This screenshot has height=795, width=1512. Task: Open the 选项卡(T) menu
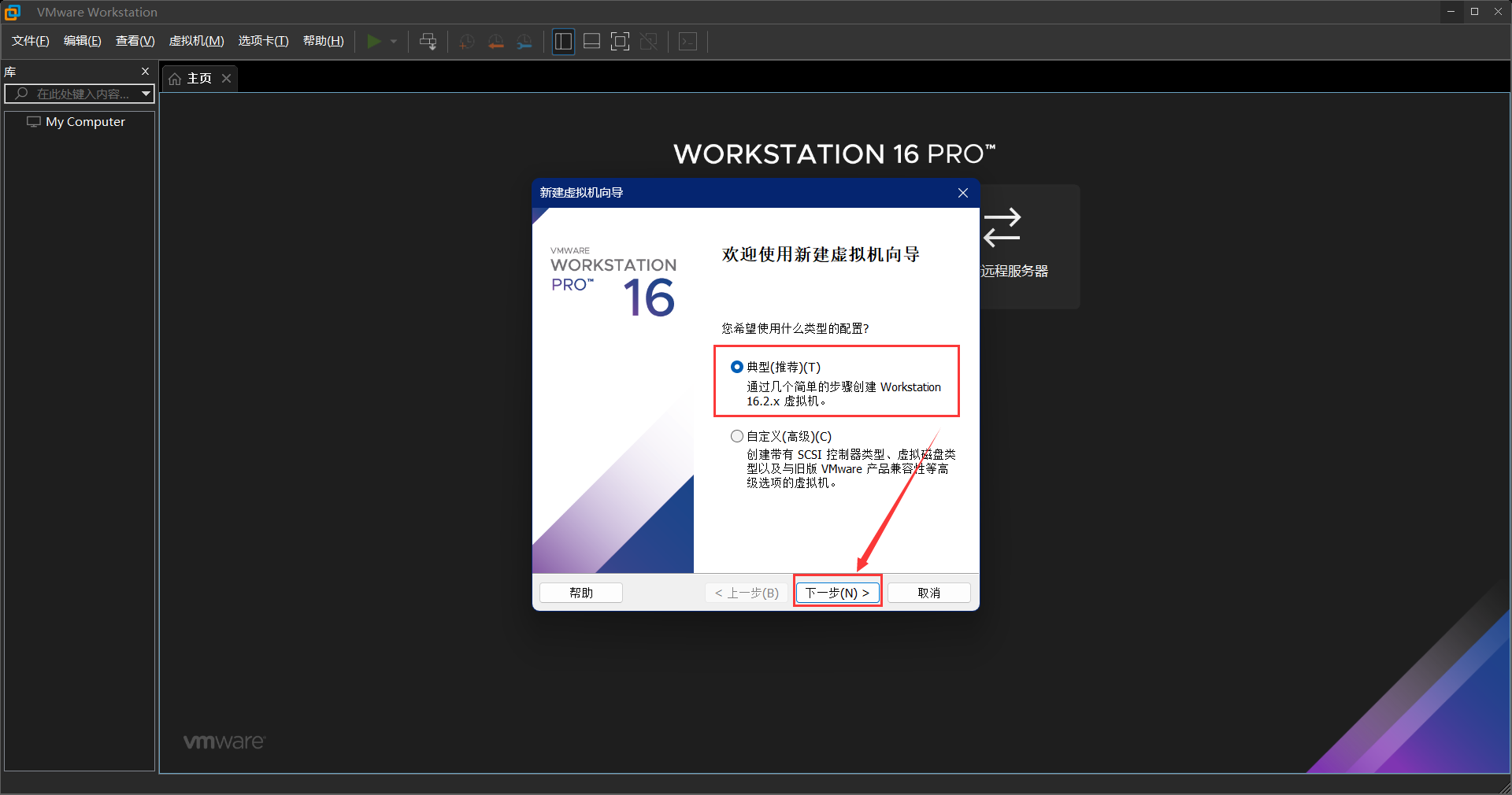(264, 41)
